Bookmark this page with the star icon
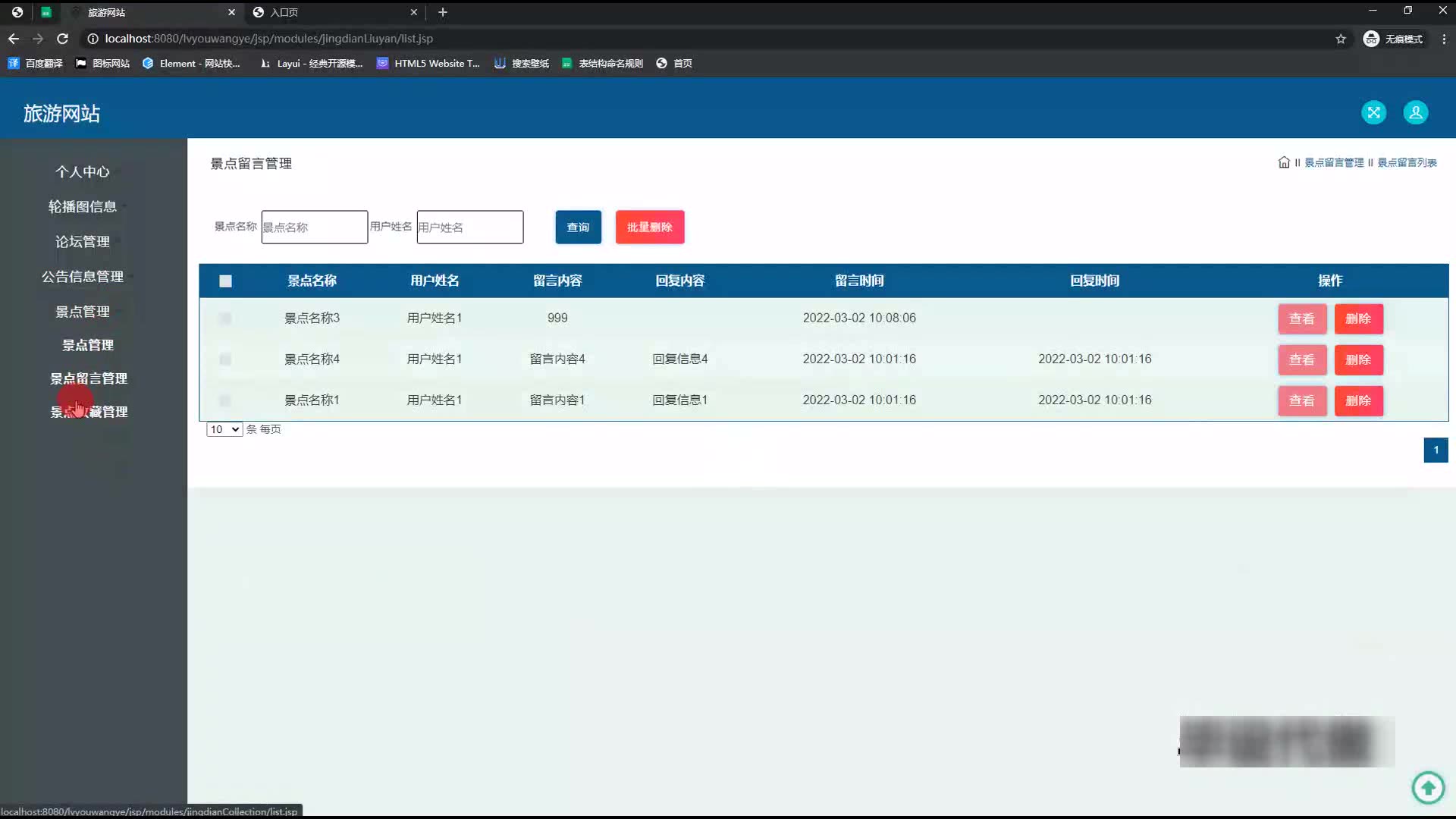1456x819 pixels. pos(1341,39)
